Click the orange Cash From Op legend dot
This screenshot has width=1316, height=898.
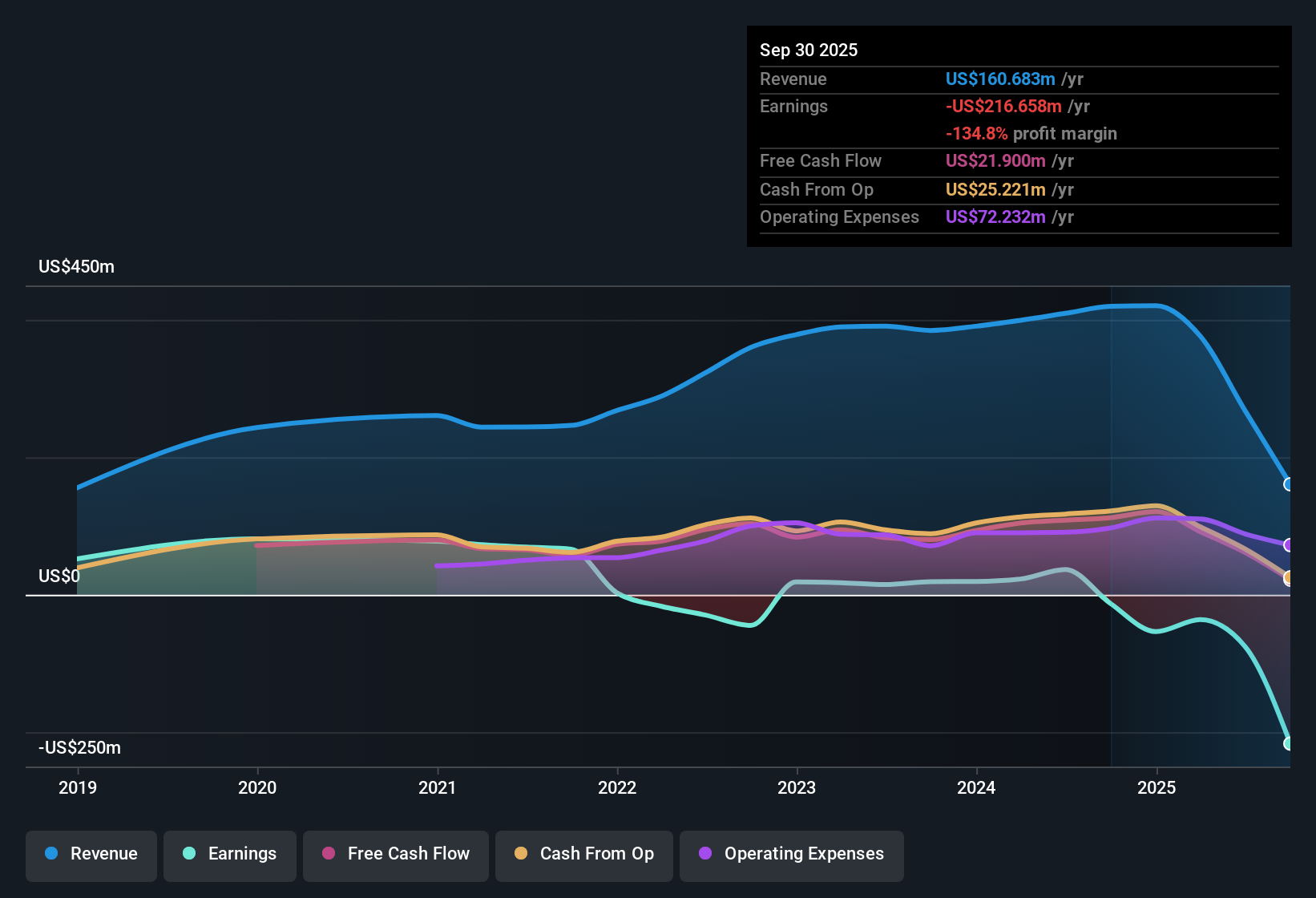(x=519, y=854)
